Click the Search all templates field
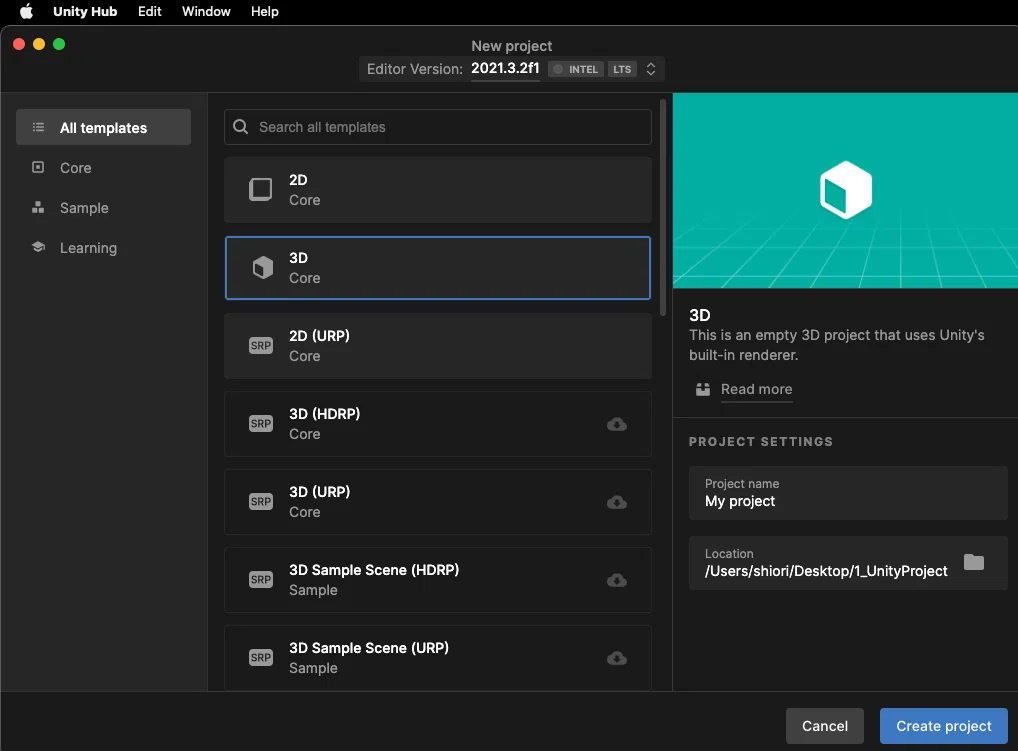Viewport: 1018px width, 751px height. pos(438,127)
